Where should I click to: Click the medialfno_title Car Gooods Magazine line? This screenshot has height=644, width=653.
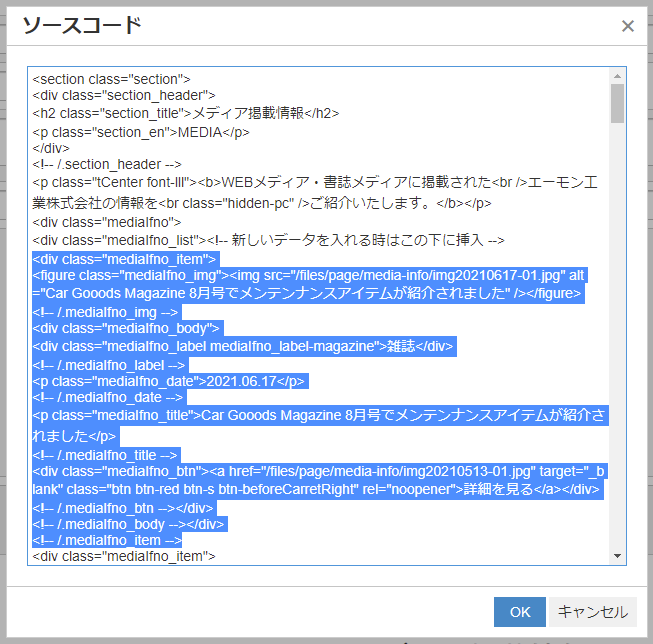pyautogui.click(x=310, y=415)
